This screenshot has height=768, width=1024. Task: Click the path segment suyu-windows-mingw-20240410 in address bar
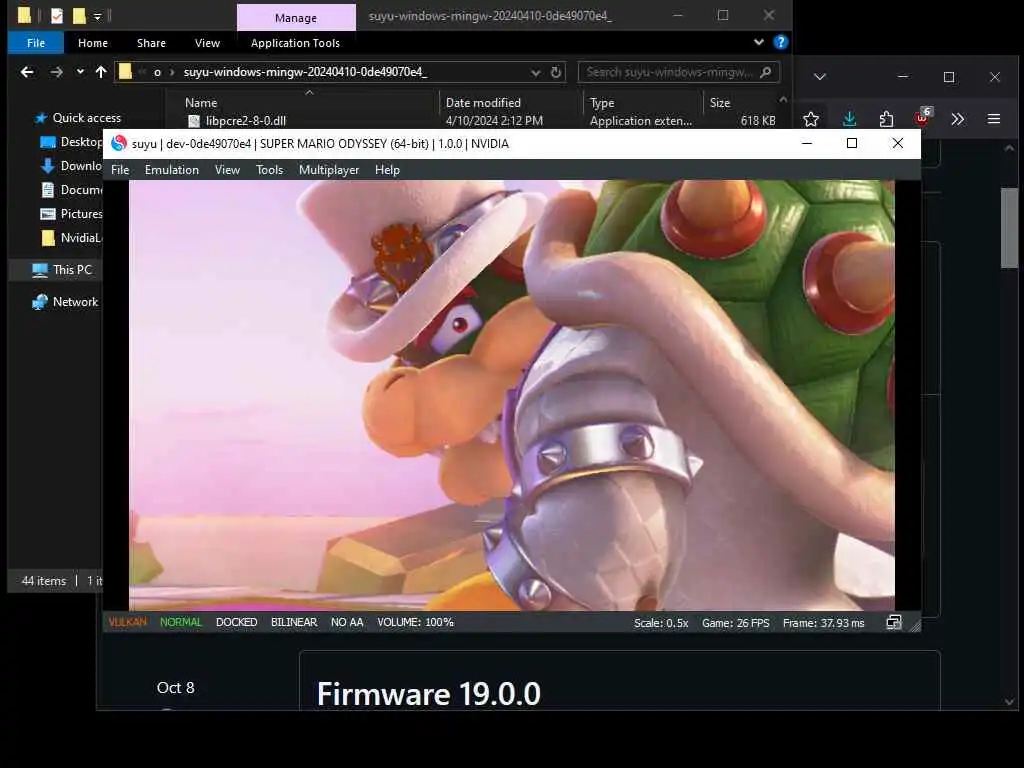point(305,72)
